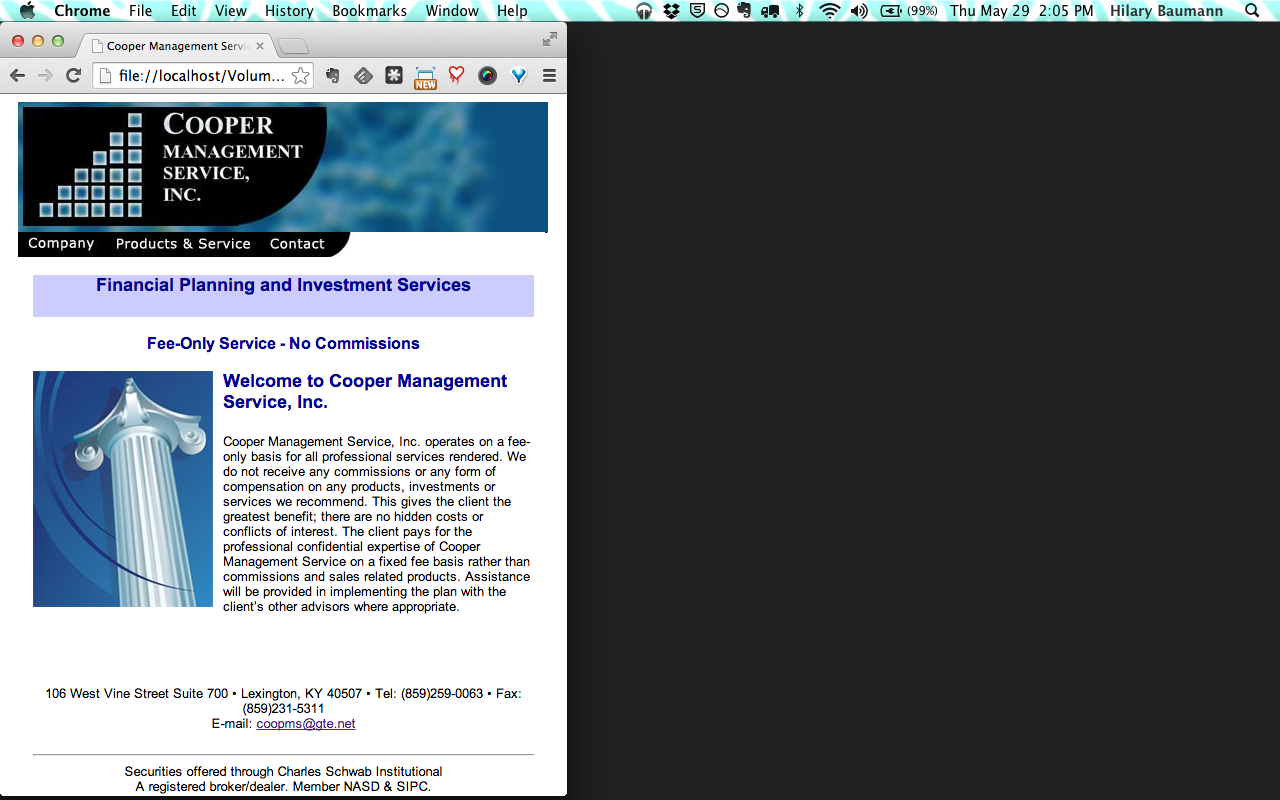Open the Hilary Baumann user menu
The width and height of the screenshot is (1280, 800).
click(1166, 11)
